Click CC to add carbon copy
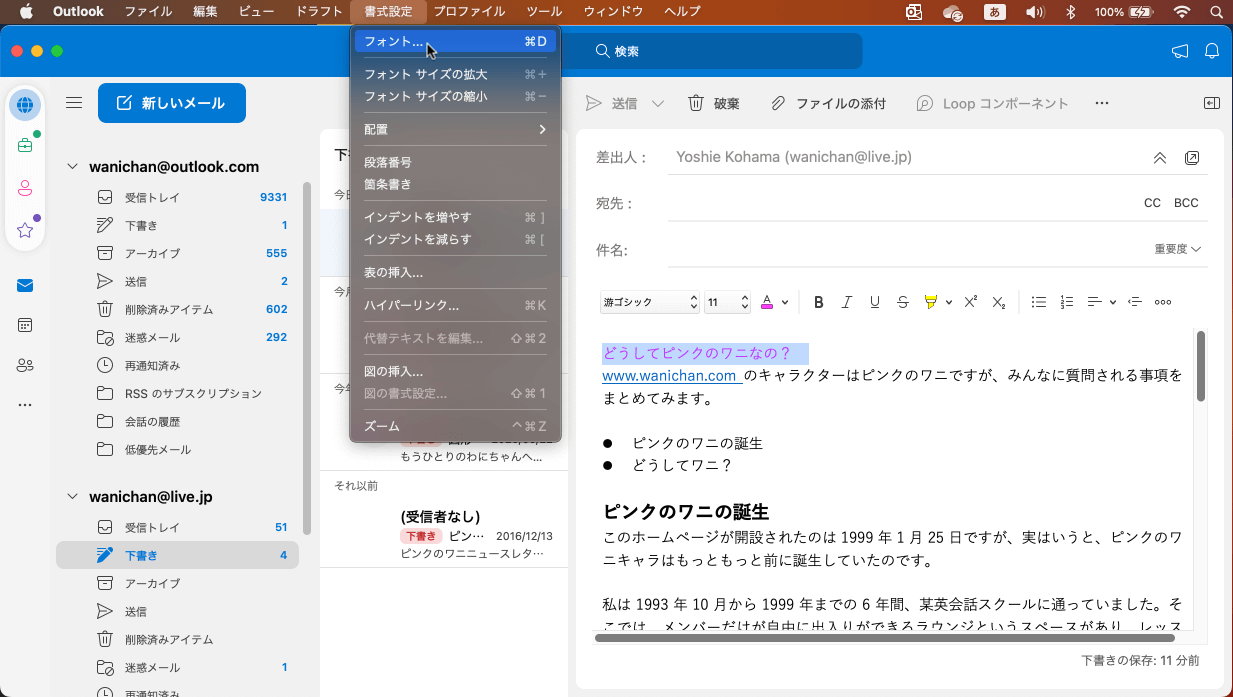Image resolution: width=1233 pixels, height=697 pixels. (x=1152, y=203)
